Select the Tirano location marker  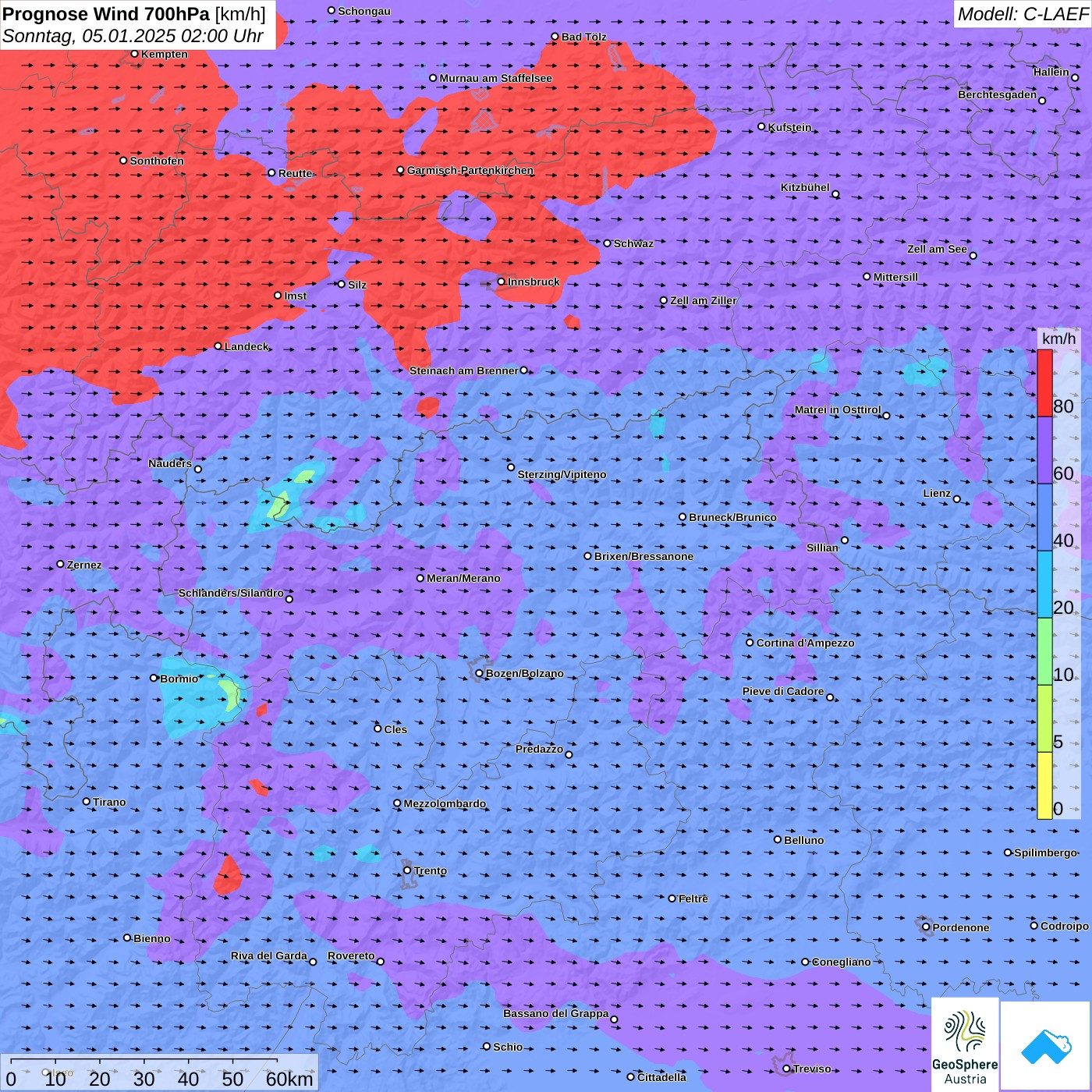pyautogui.click(x=87, y=801)
